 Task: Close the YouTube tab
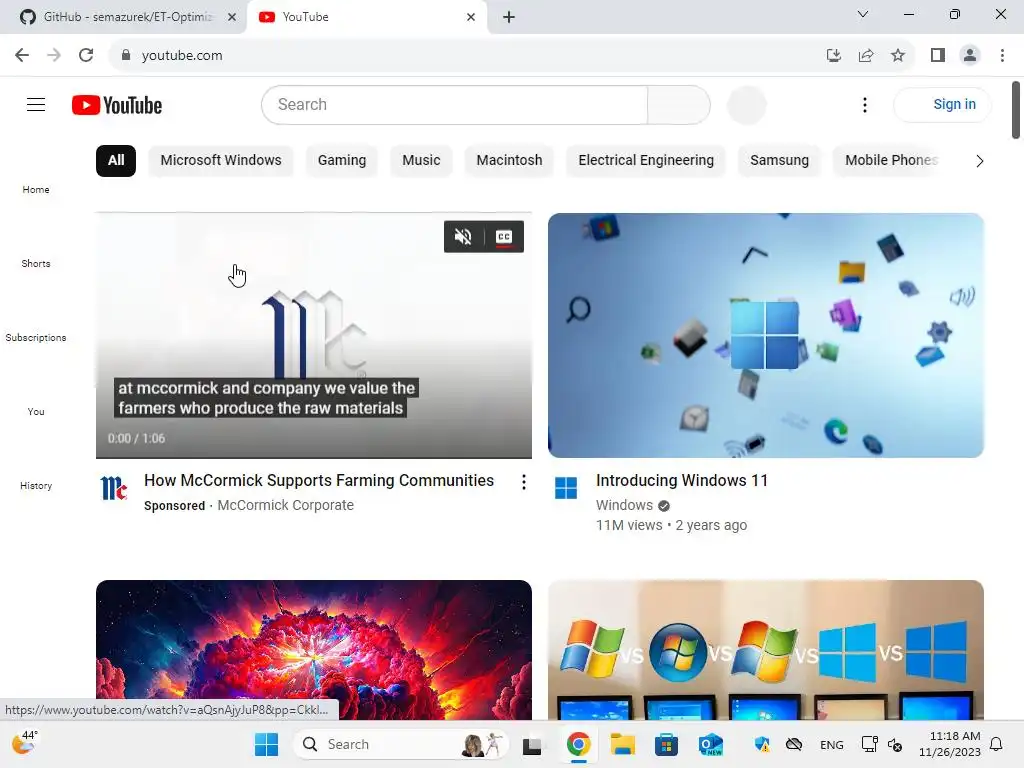pos(471,18)
